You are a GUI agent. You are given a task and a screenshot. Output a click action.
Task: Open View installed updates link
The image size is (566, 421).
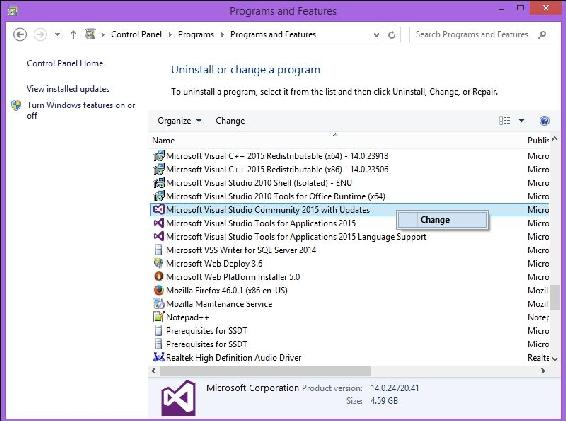point(68,89)
